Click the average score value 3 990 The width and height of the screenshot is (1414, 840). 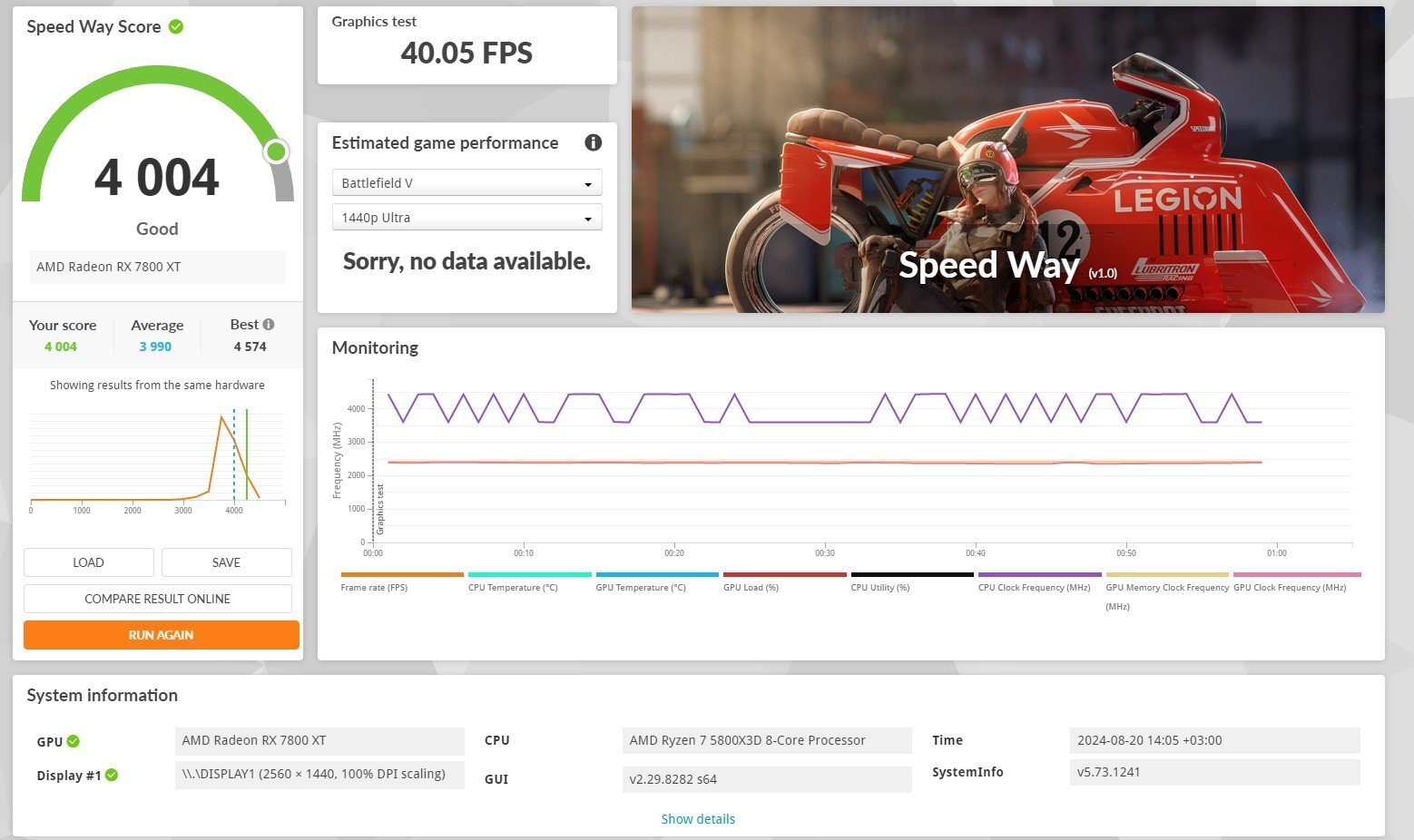pos(155,347)
